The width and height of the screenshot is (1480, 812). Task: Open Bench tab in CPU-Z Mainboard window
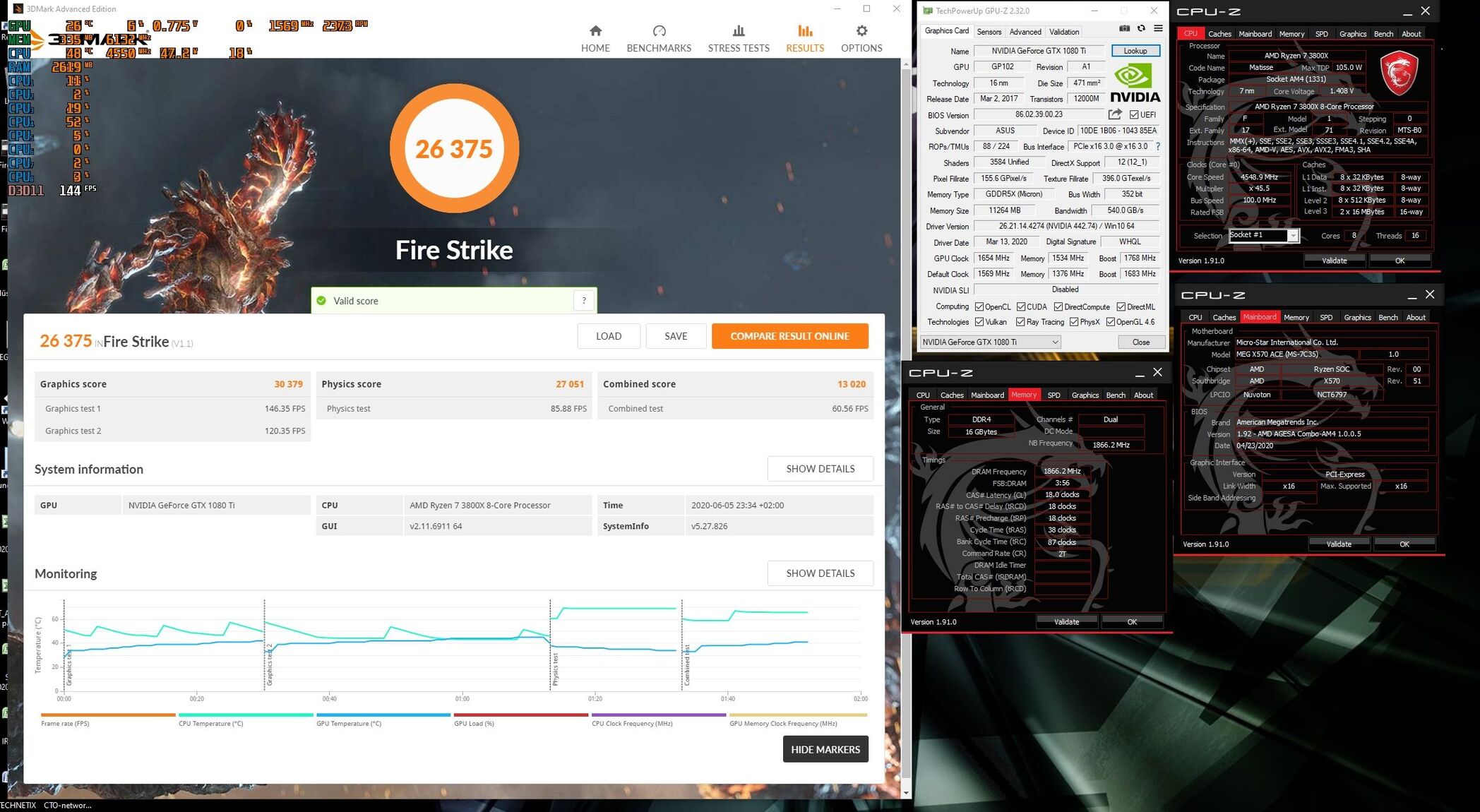coord(1387,318)
